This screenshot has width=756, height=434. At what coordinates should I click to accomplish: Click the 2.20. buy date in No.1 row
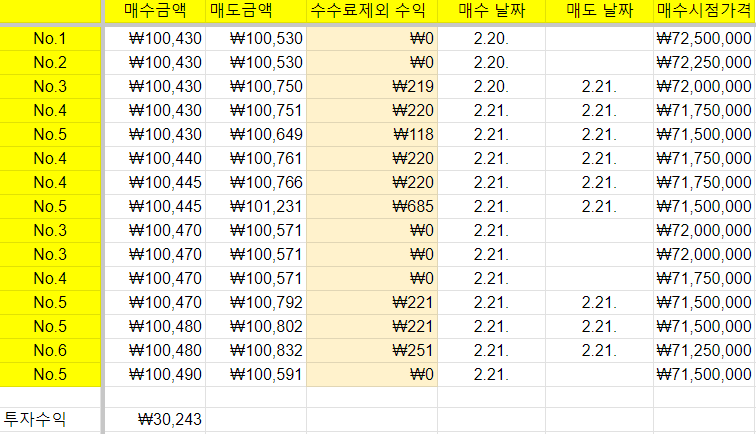tap(492, 39)
